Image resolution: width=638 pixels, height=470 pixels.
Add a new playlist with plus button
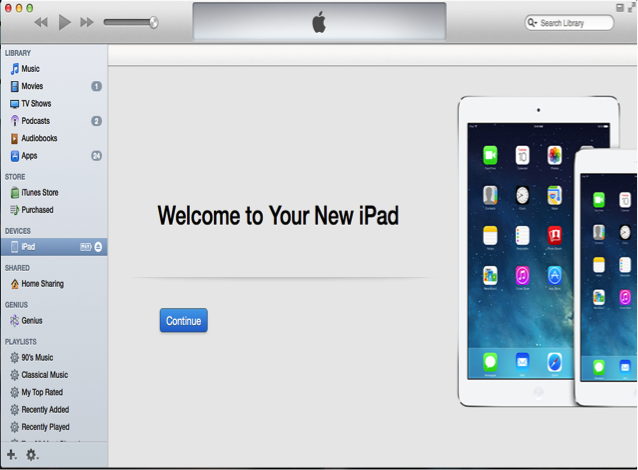[12, 455]
